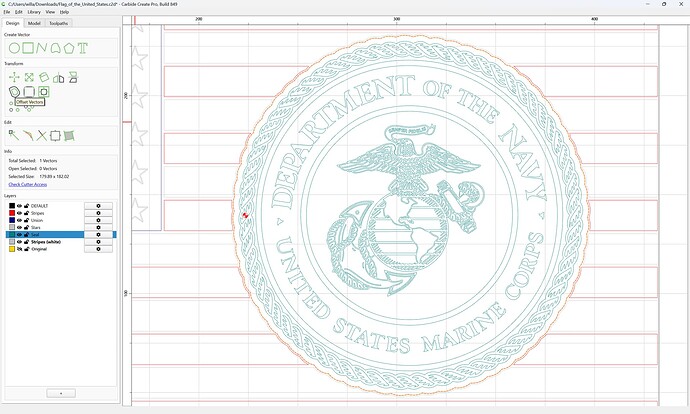Switch to the Model tab
This screenshot has height=414, width=690.
point(34,23)
